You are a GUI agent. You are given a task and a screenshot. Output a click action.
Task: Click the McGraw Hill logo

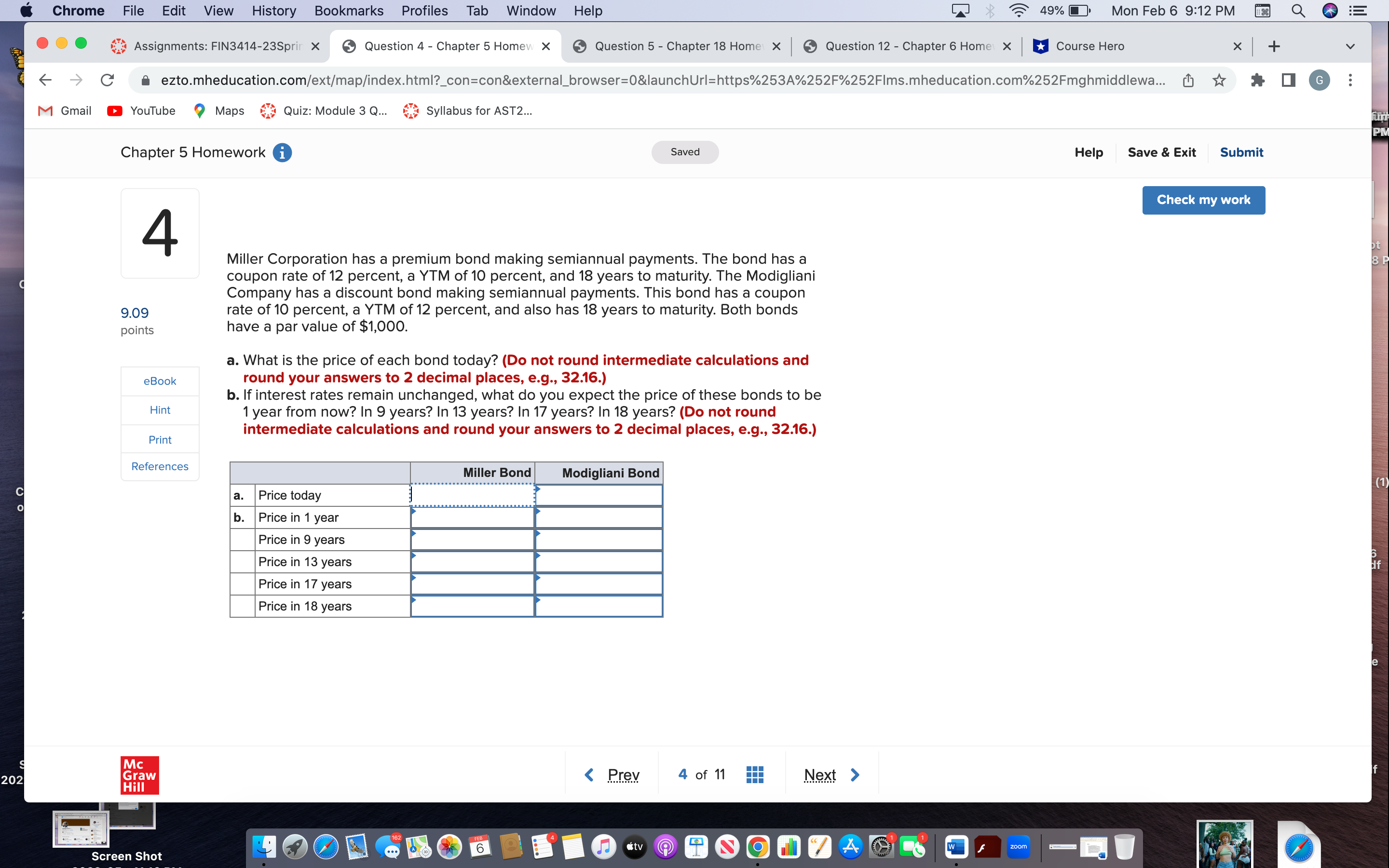138,774
